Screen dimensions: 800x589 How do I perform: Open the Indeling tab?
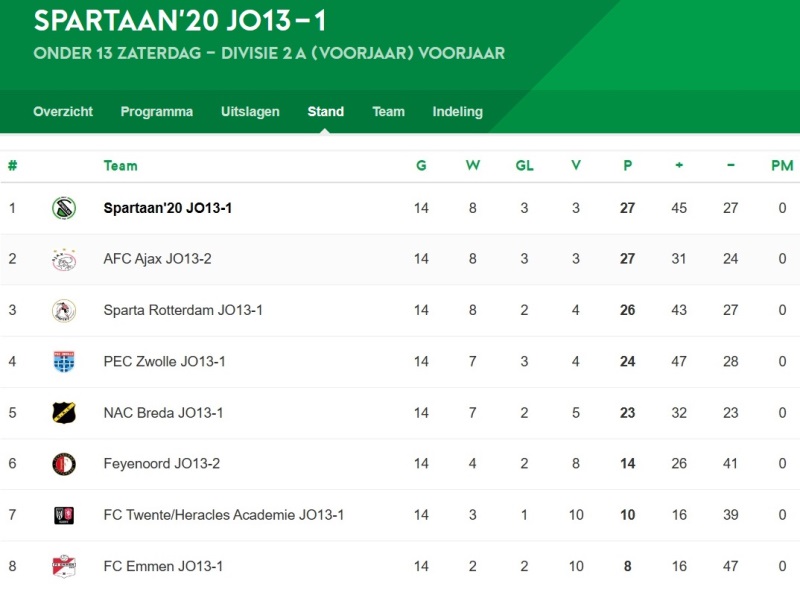[458, 111]
